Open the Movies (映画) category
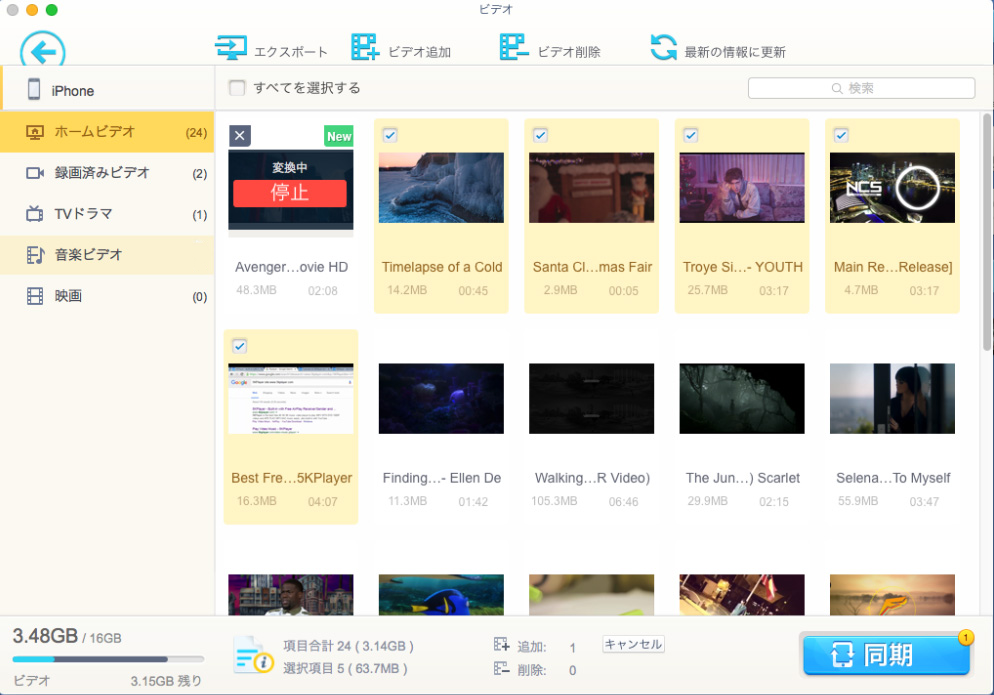Image resolution: width=994 pixels, height=695 pixels. pos(107,296)
